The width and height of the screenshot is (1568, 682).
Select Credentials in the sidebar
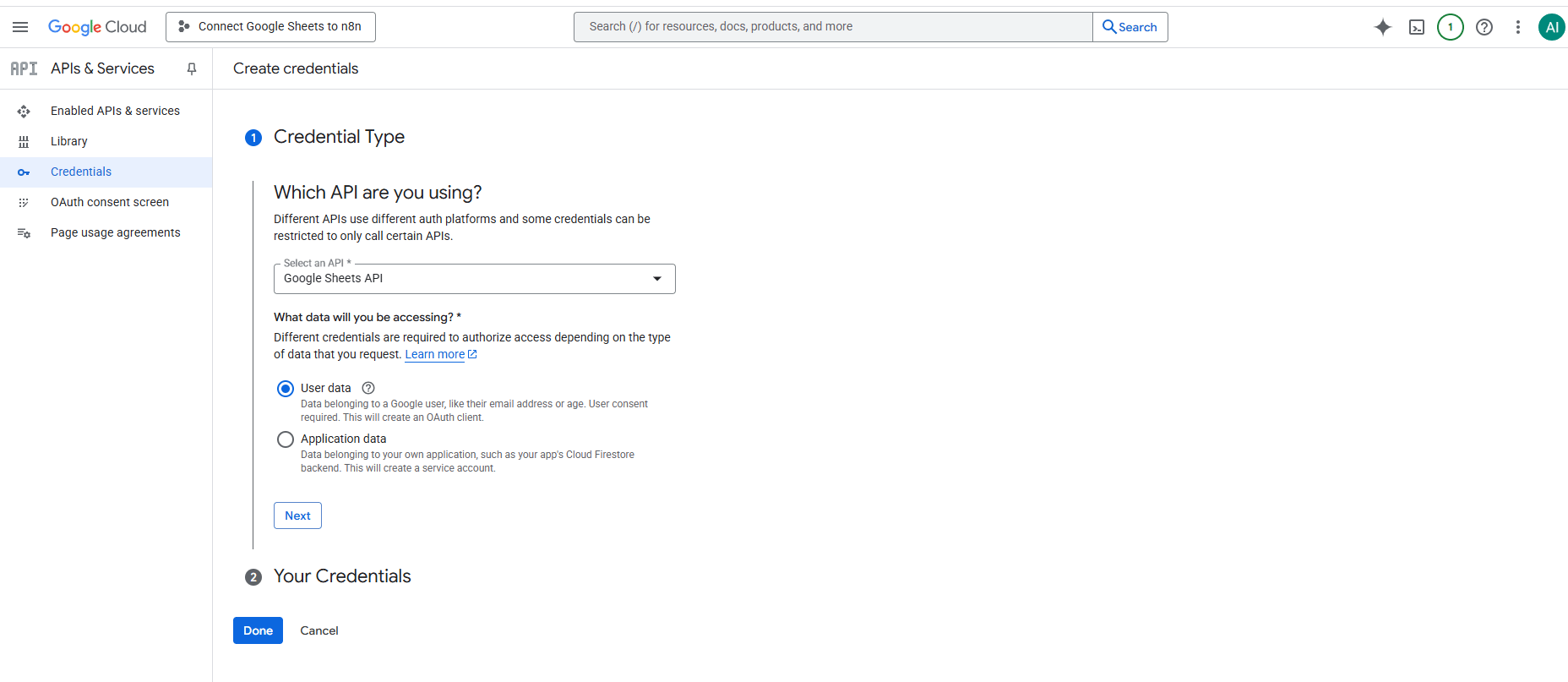(106, 172)
